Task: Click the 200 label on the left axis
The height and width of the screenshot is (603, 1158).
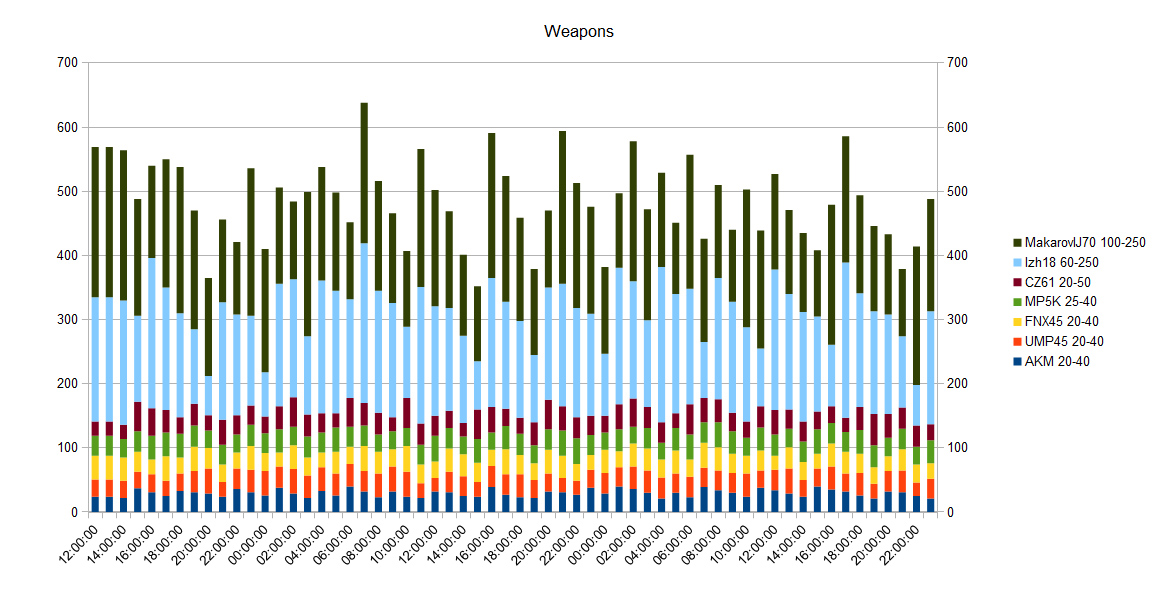Action: 67,384
